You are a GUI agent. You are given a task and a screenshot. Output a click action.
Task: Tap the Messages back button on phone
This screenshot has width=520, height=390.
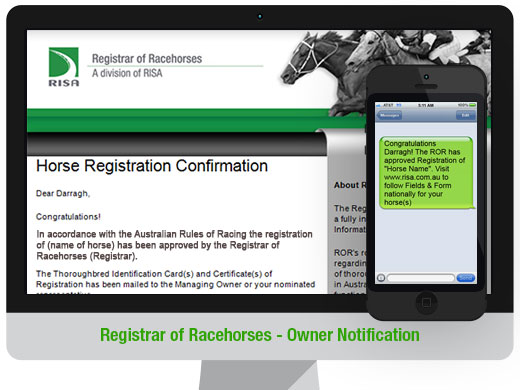pos(389,115)
